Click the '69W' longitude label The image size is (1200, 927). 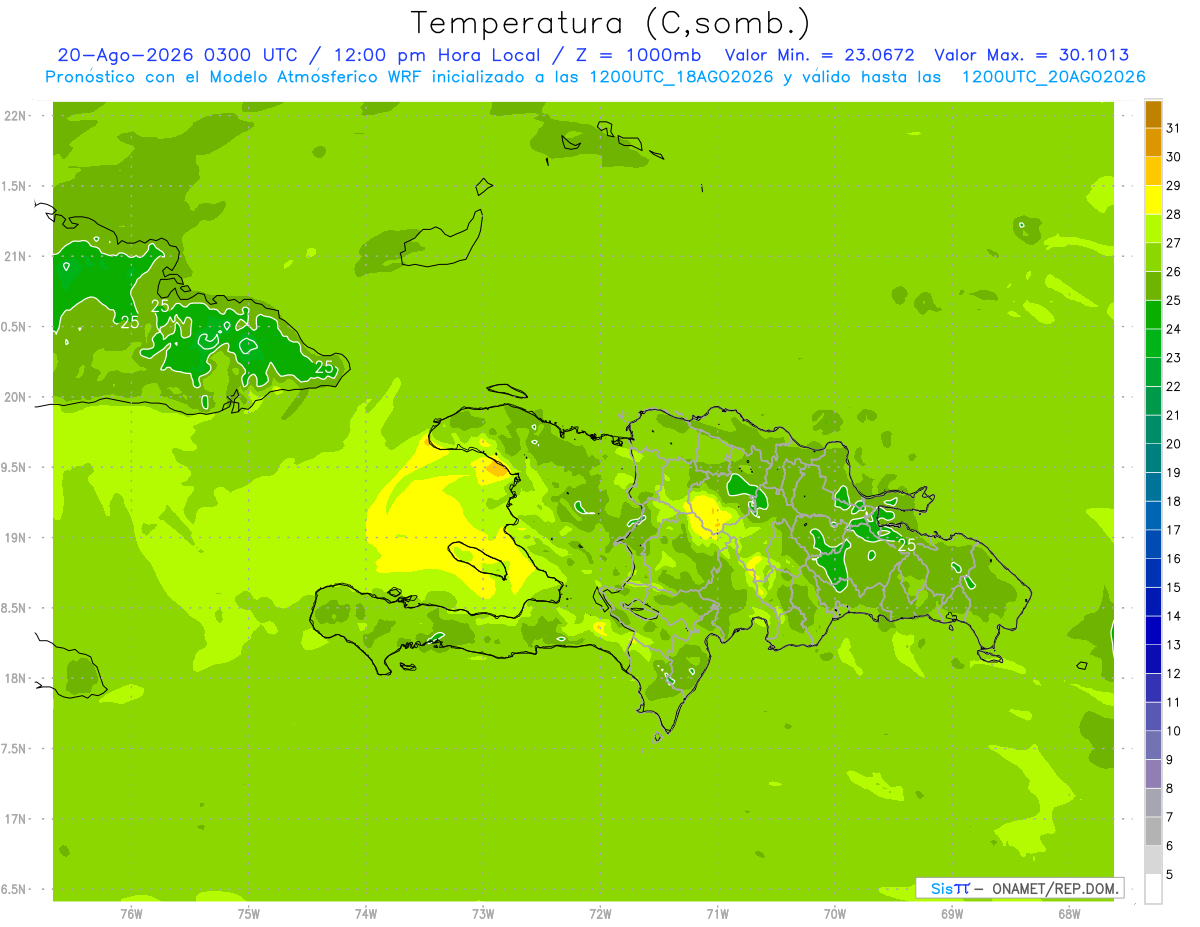click(x=952, y=913)
